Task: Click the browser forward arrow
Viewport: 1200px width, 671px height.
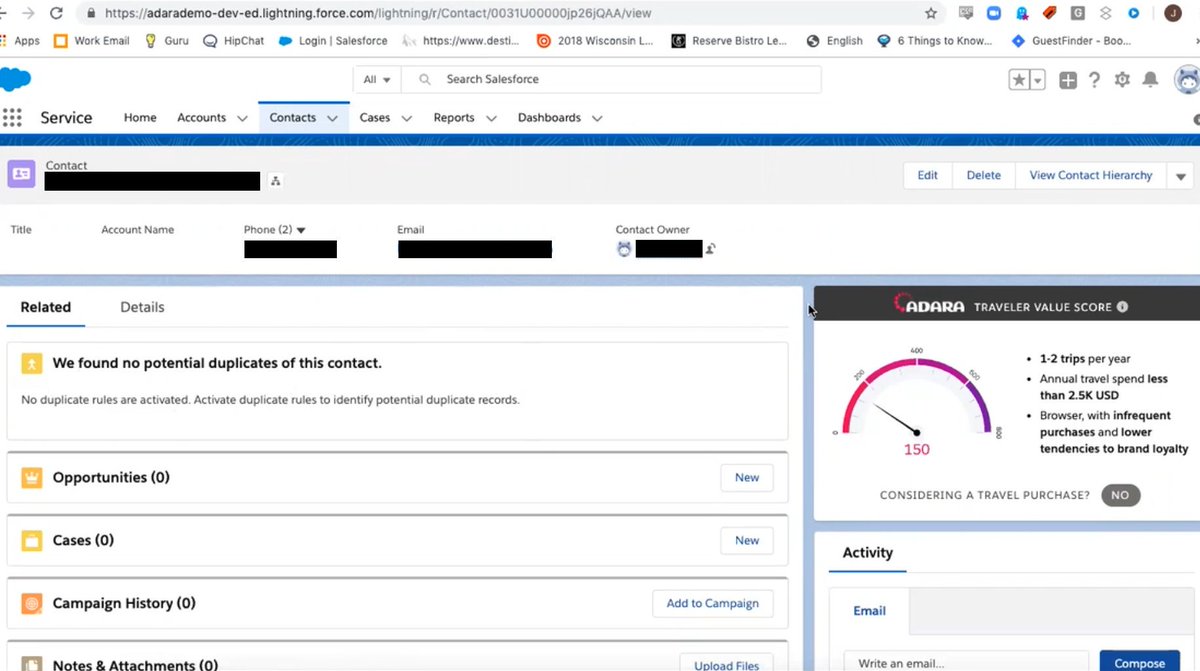Action: point(27,13)
